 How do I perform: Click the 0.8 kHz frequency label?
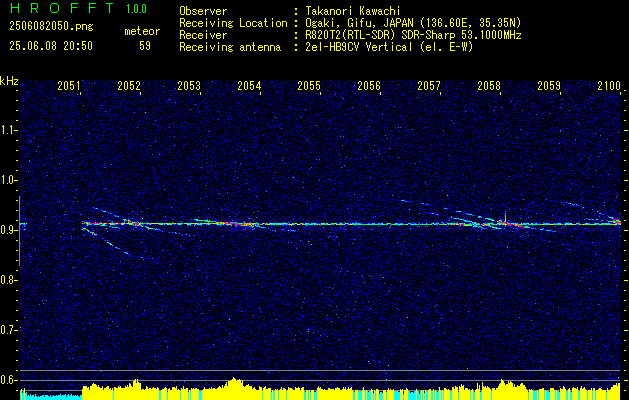pyautogui.click(x=8, y=280)
